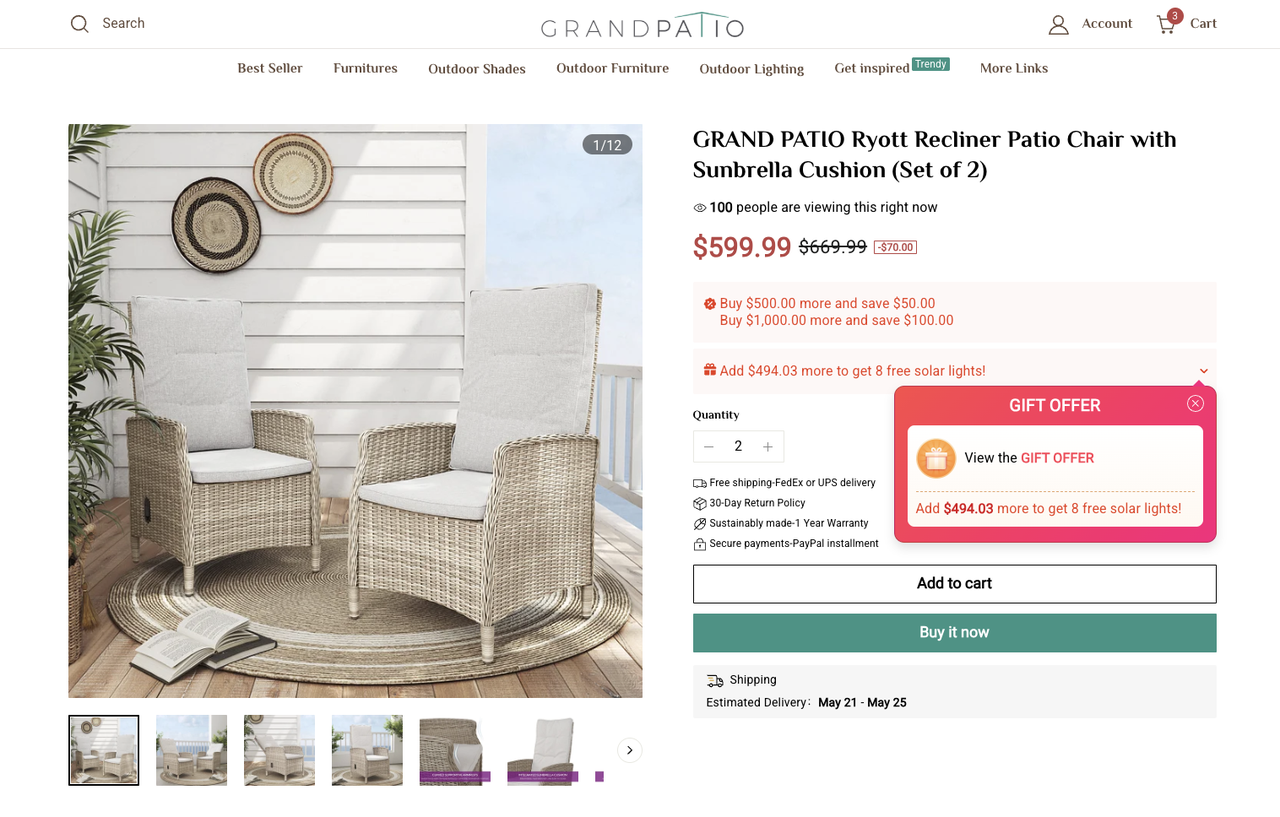Select the second product thumbnail
Screen dimensions: 1280x817
tap(191, 750)
